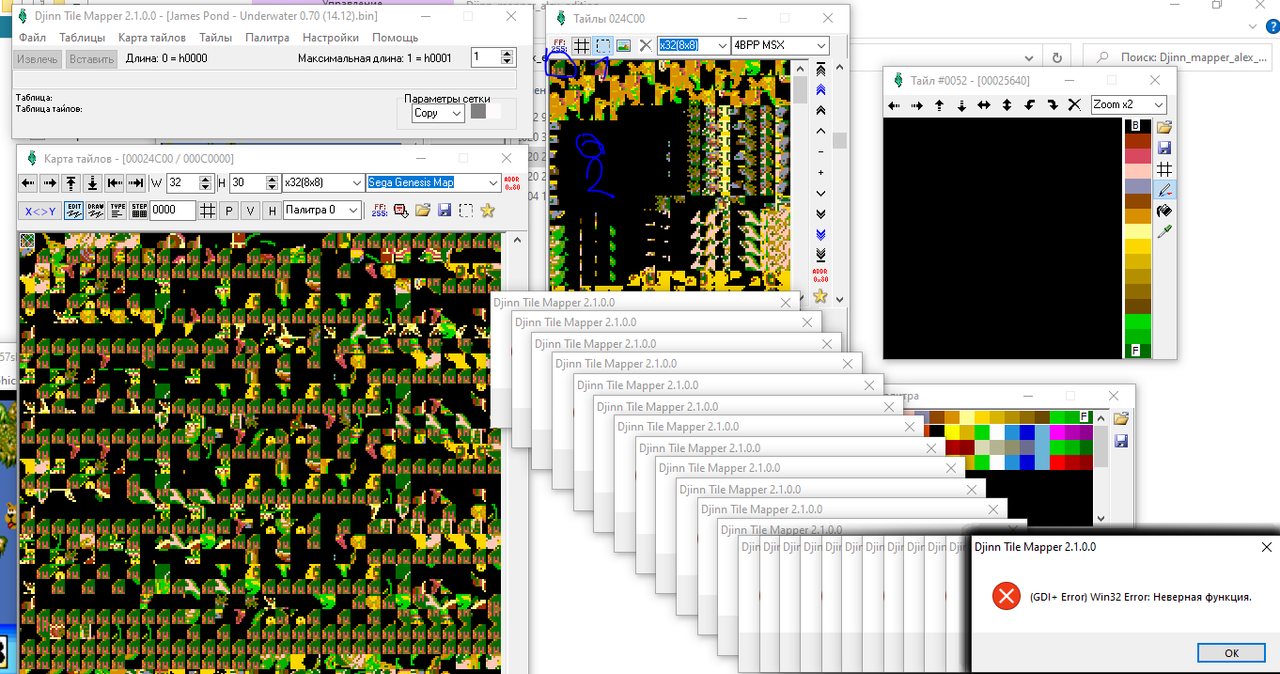The width and height of the screenshot is (1280, 674).
Task: Select pencil tool in tile editor
Action: (1164, 190)
